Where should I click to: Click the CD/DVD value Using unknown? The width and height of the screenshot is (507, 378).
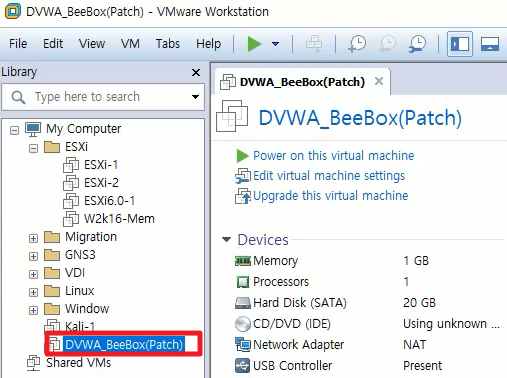coord(451,324)
